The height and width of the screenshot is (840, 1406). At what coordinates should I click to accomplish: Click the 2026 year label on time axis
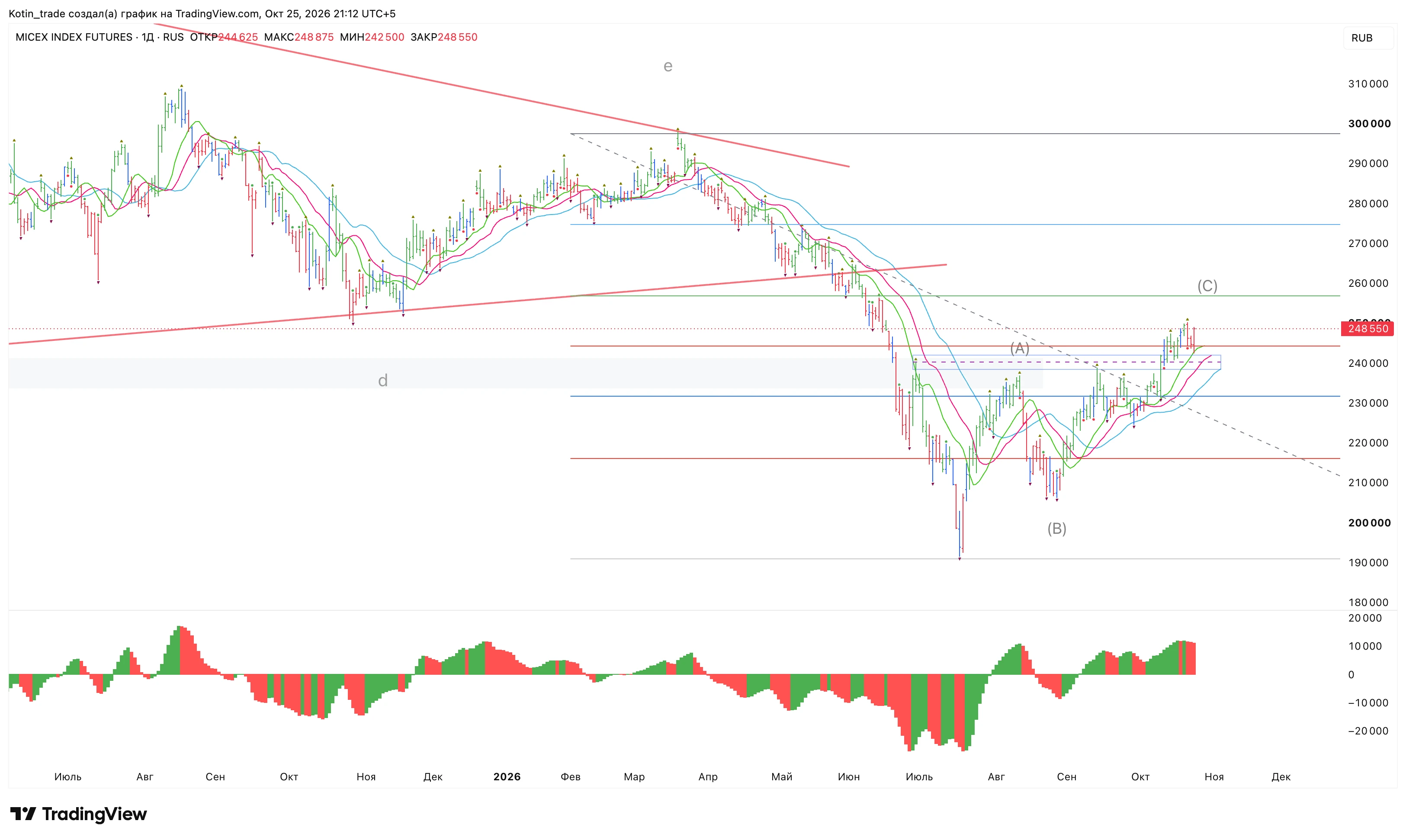point(507,776)
